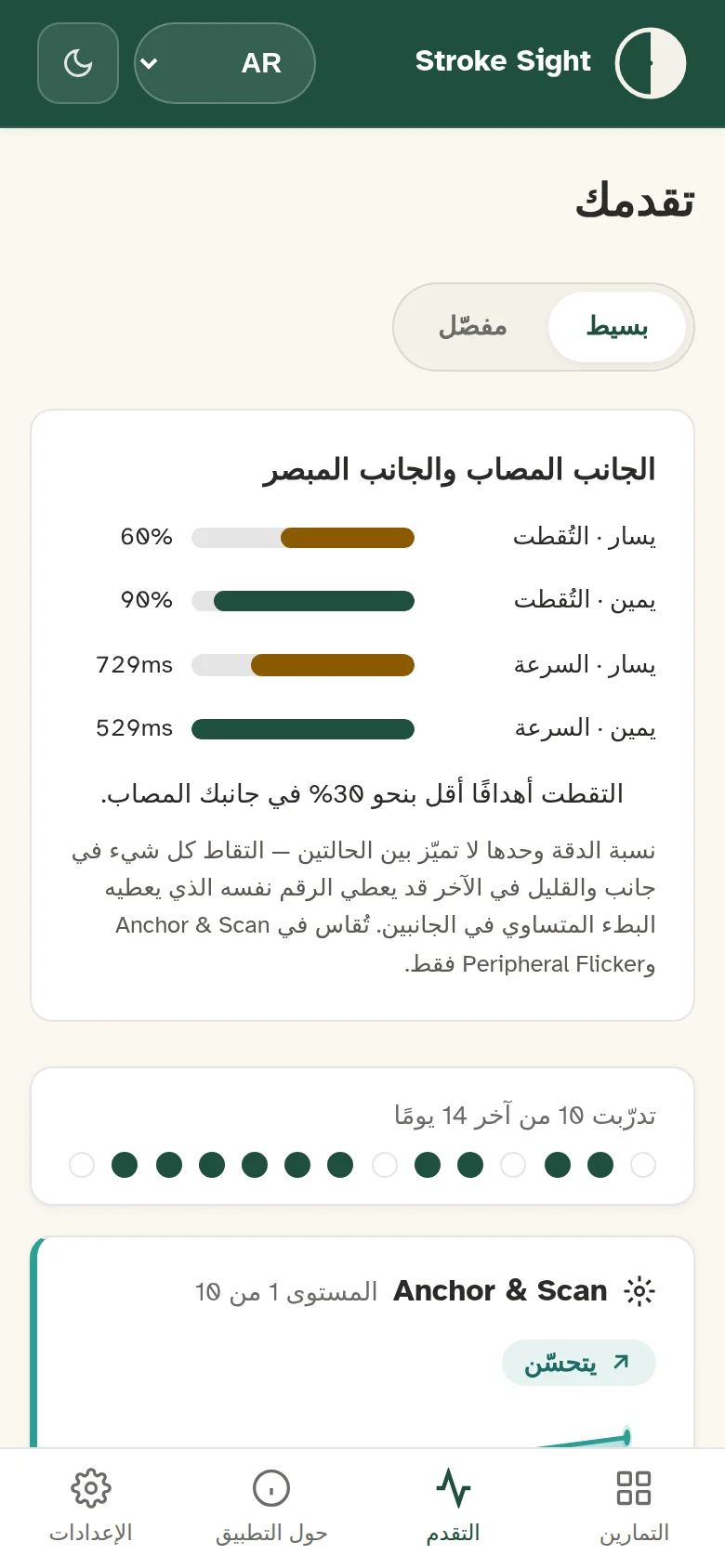Viewport: 725px width, 1568px height.
Task: Click the تدرّبت 10 من آخر 14 يومًا text
Action: pyautogui.click(x=525, y=1116)
